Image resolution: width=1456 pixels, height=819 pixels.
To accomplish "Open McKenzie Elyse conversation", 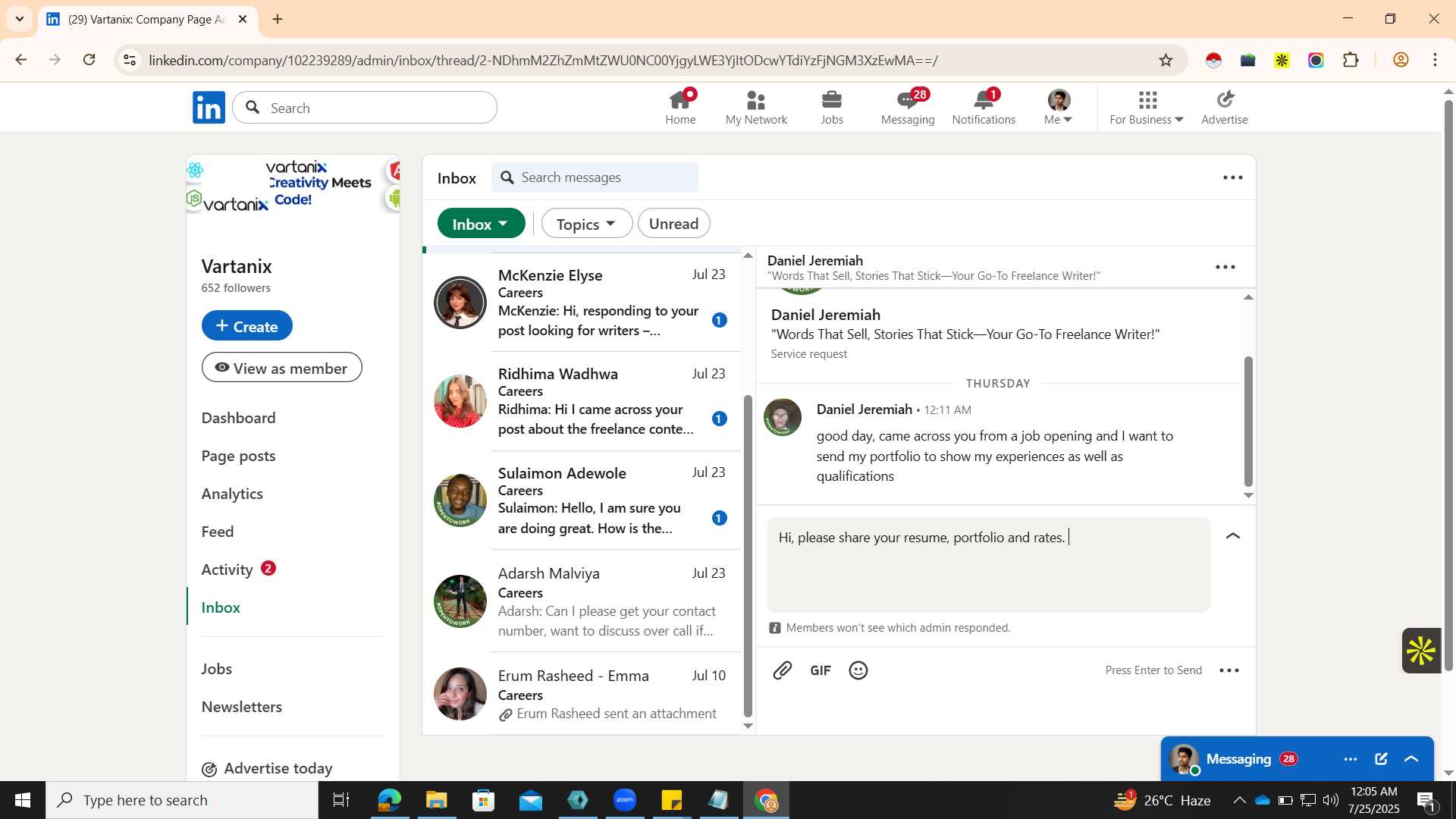I will click(582, 303).
